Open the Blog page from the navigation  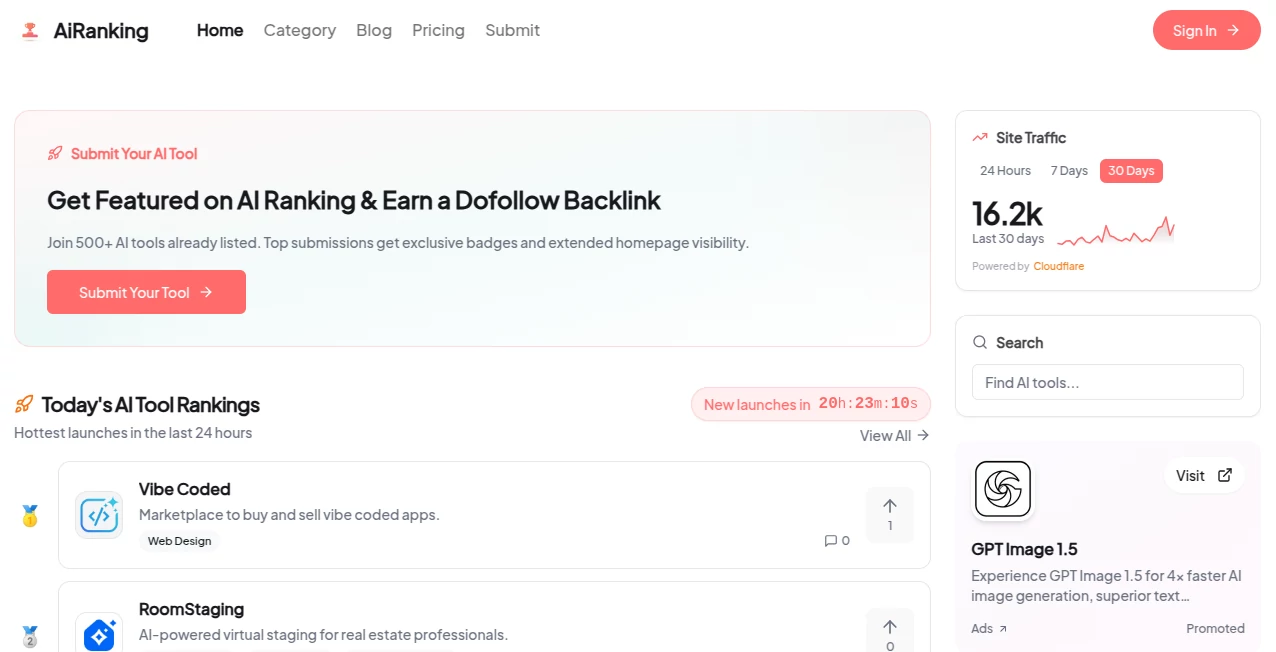point(374,30)
